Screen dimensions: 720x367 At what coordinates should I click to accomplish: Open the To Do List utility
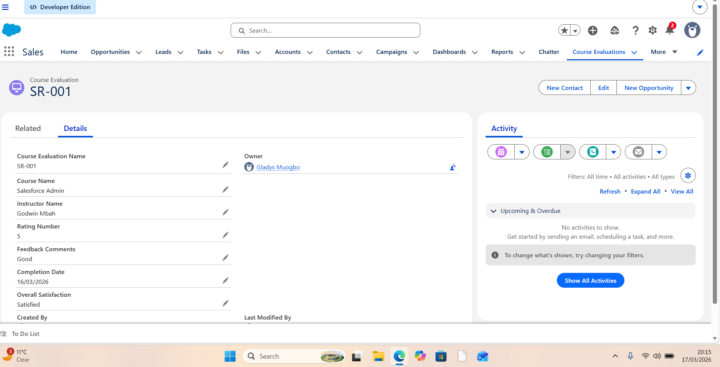pyautogui.click(x=21, y=334)
